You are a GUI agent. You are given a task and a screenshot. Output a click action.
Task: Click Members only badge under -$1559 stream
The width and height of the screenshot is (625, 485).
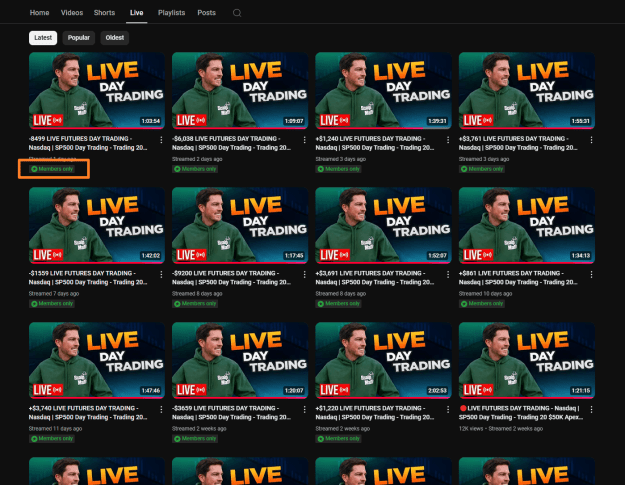click(52, 304)
